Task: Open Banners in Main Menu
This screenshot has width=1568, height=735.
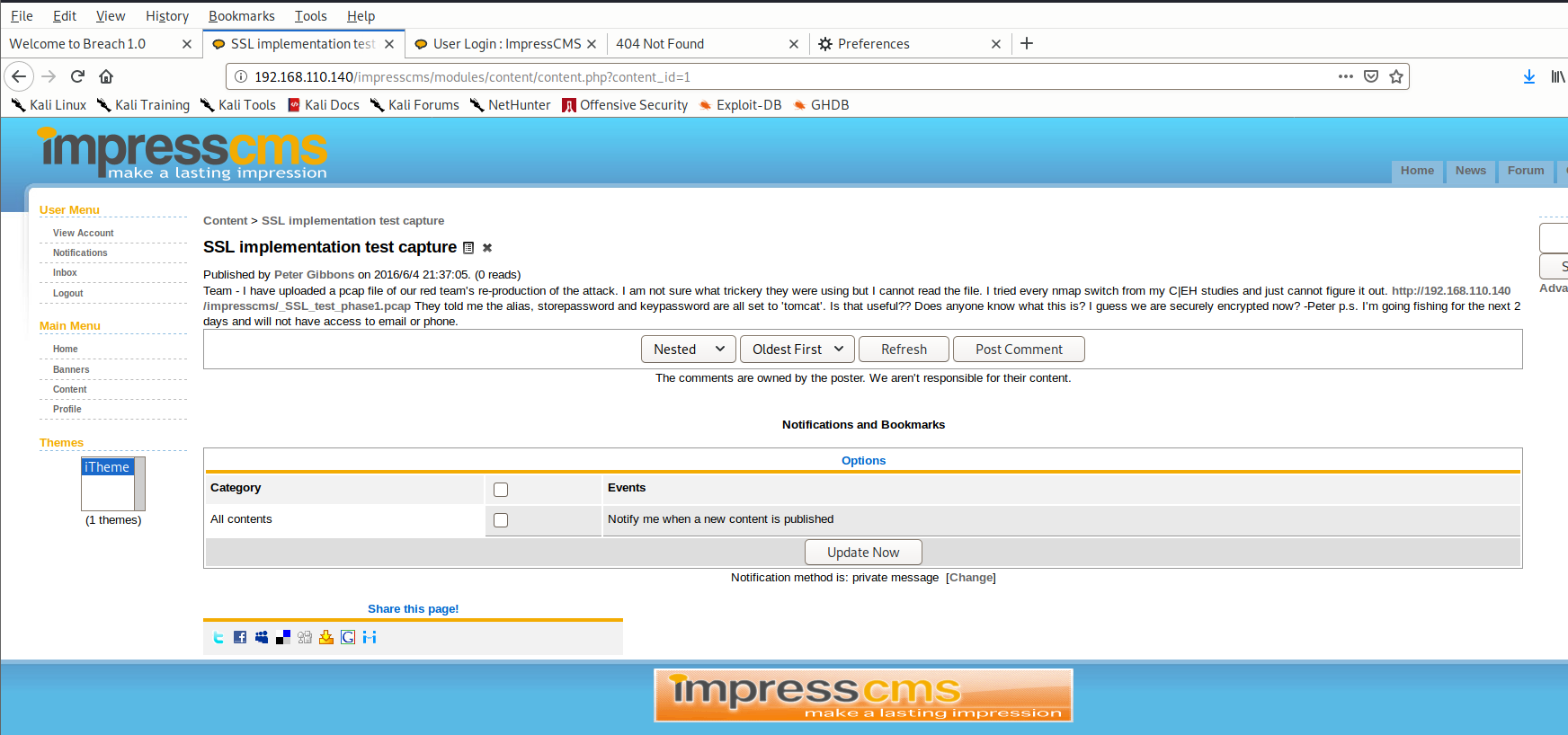Action: tap(71, 369)
